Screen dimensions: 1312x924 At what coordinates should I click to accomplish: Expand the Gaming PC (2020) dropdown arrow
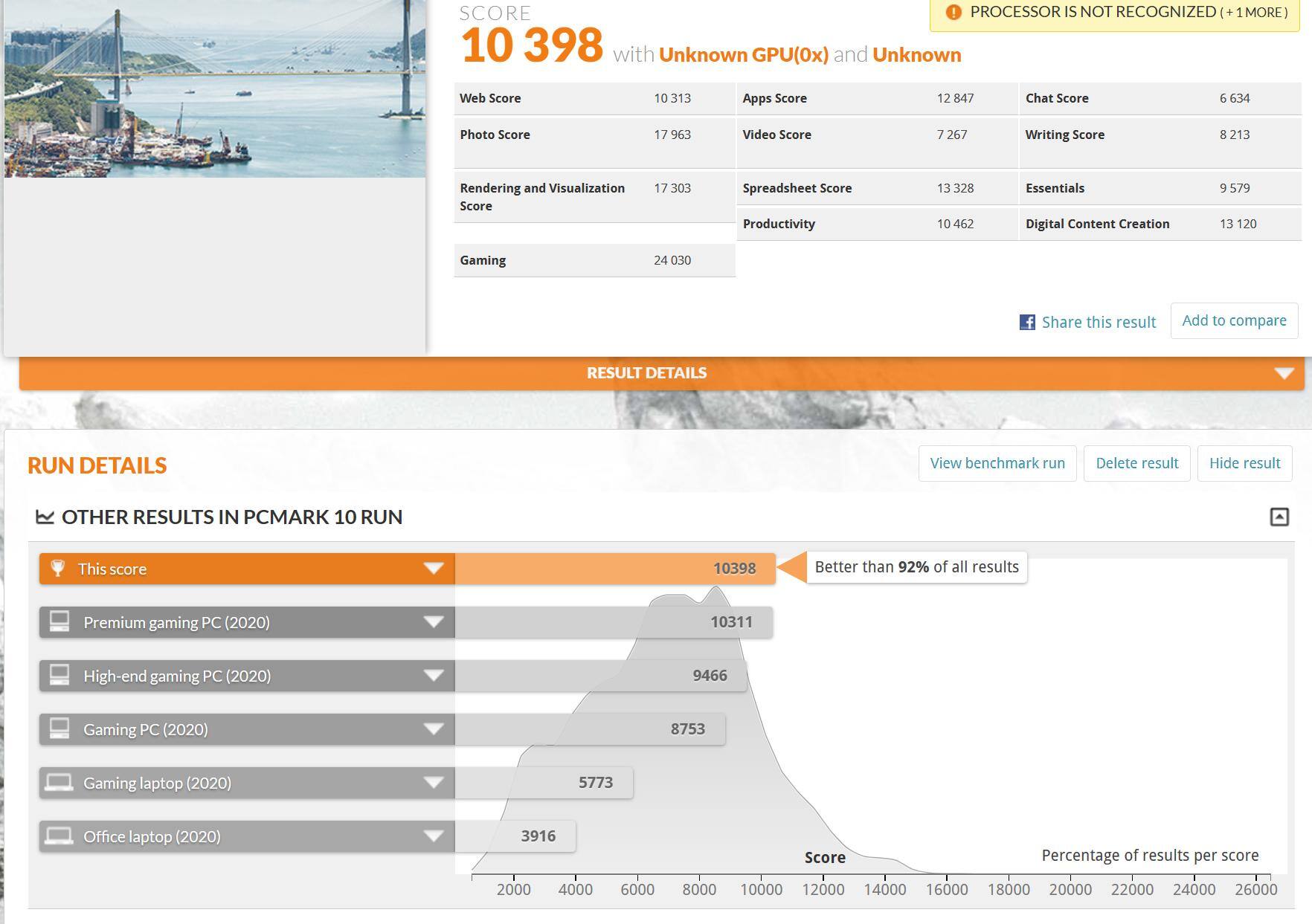(434, 728)
